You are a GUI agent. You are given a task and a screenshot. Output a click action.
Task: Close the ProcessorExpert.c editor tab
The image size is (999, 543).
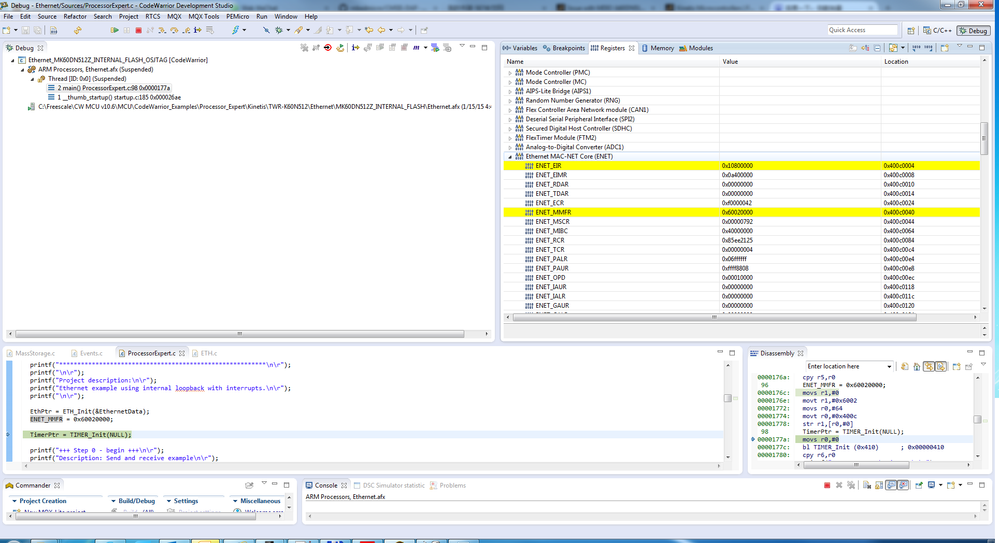point(182,353)
